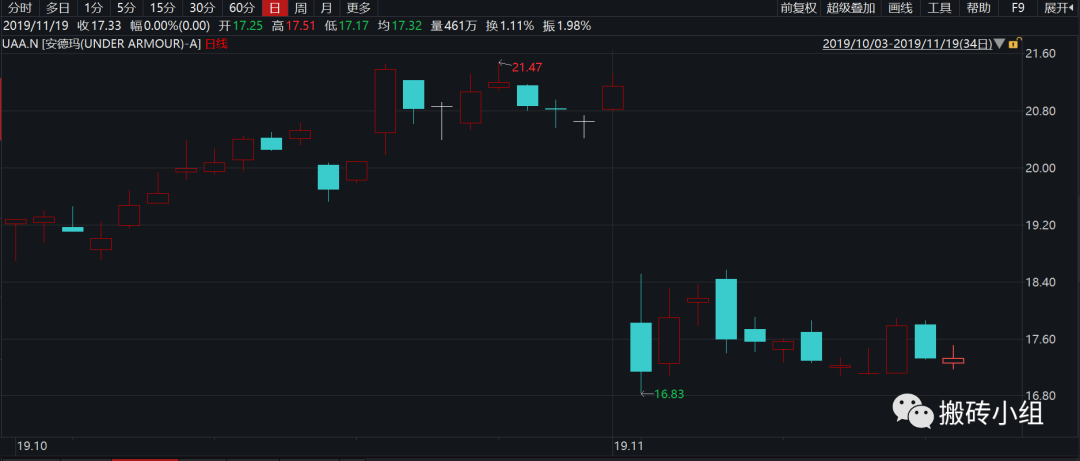The width and height of the screenshot is (1080, 461).
Task: Select the 5分 period tab
Action: (126, 8)
